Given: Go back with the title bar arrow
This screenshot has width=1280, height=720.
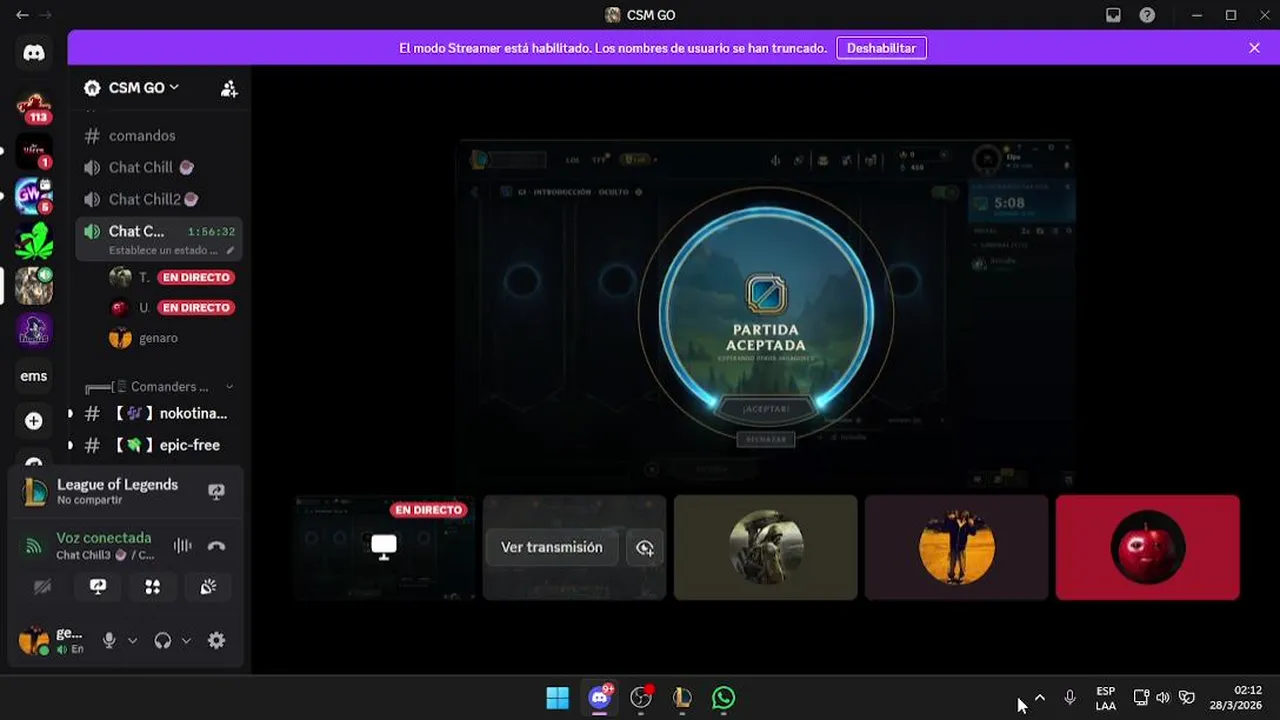Looking at the screenshot, I should [x=22, y=15].
